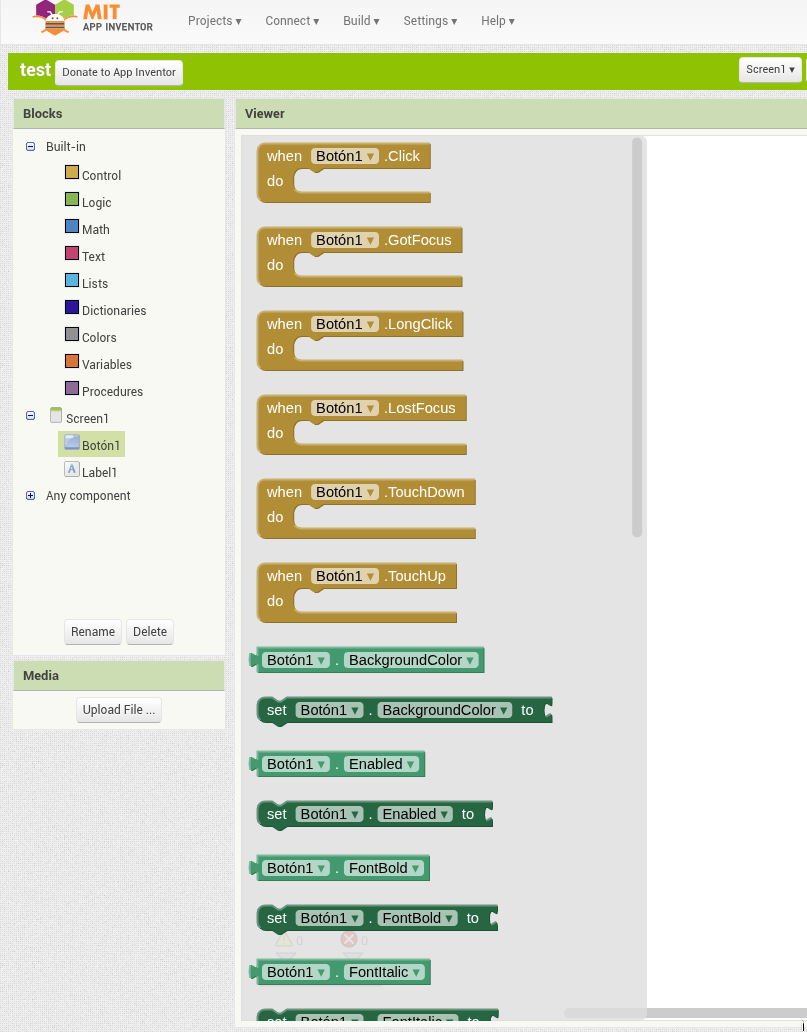Image resolution: width=807 pixels, height=1032 pixels.
Task: Open the Procedures blocks category
Action: [x=112, y=391]
